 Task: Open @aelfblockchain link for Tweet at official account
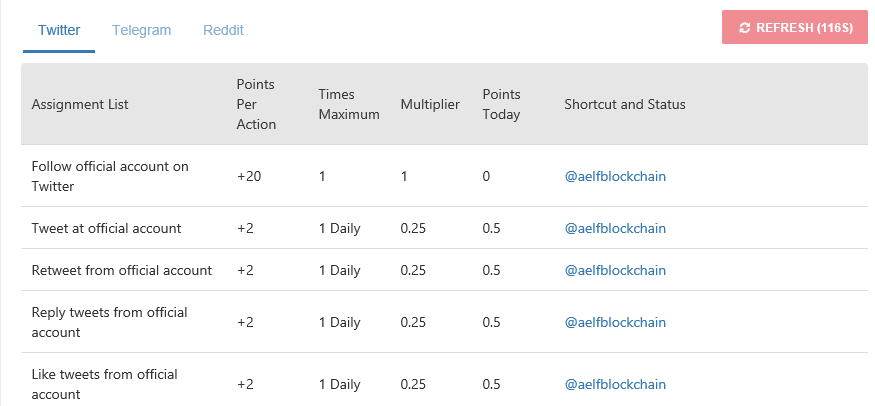pos(615,229)
